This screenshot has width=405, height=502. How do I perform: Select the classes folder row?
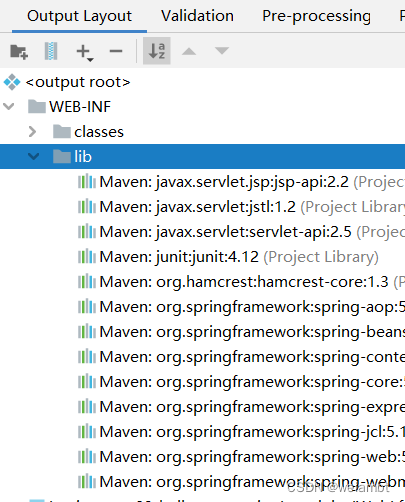point(202,132)
